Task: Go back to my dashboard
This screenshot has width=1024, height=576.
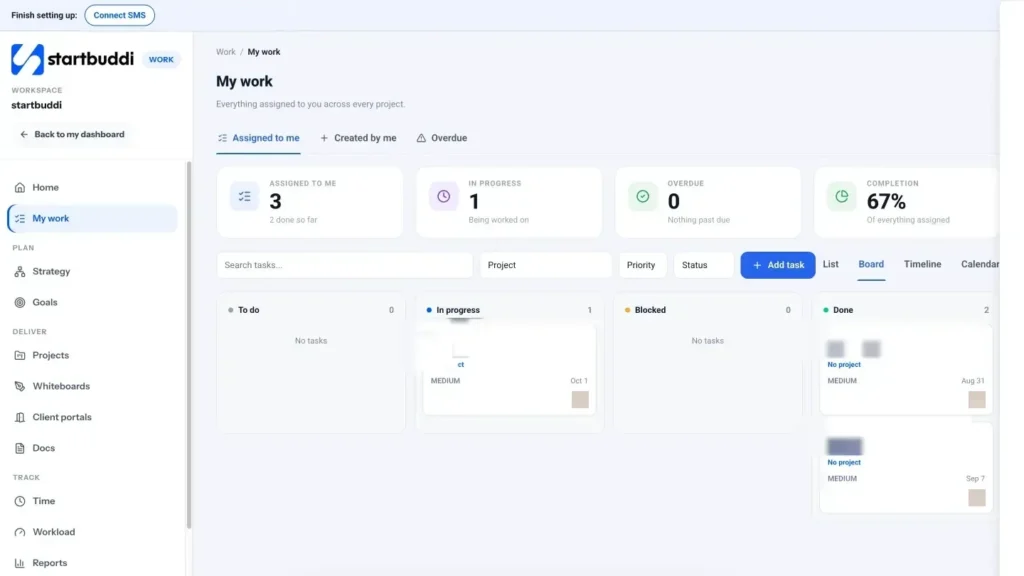Action: coord(72,135)
